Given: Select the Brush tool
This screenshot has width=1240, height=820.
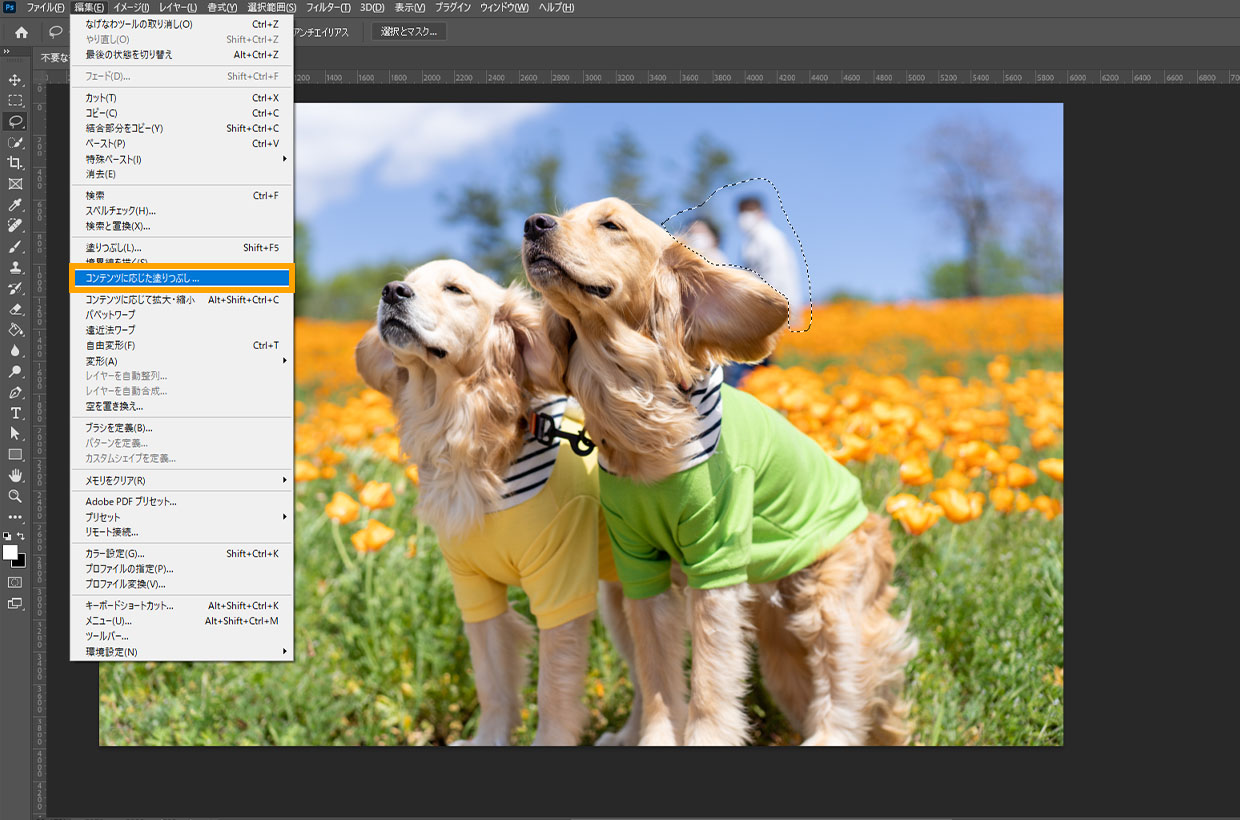Looking at the screenshot, I should pos(15,246).
